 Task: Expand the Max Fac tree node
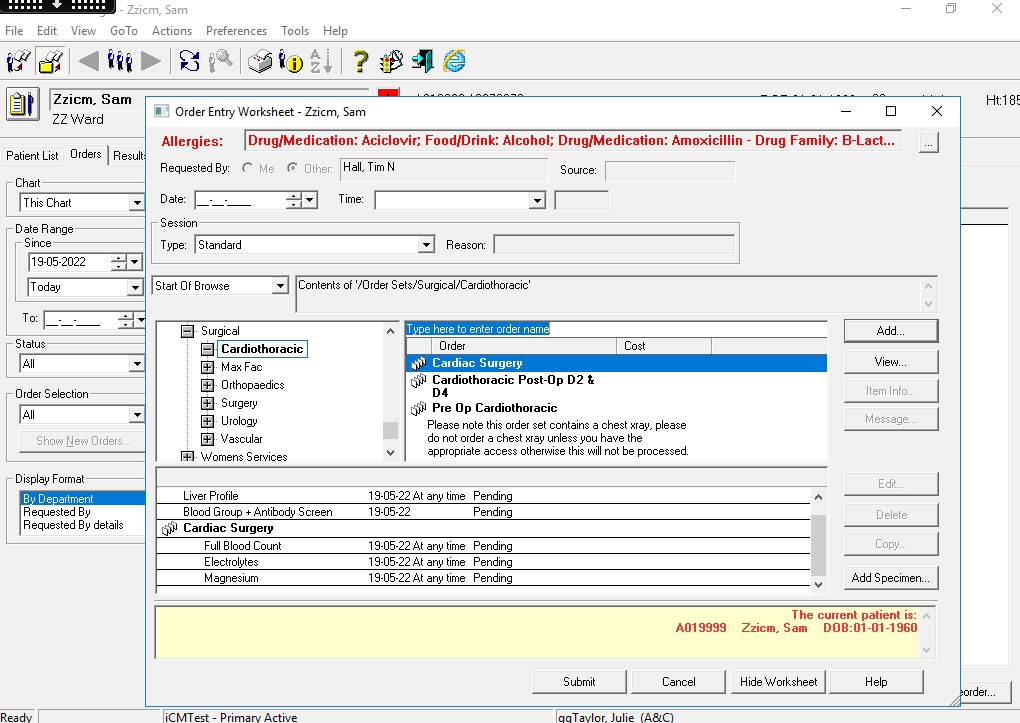208,367
